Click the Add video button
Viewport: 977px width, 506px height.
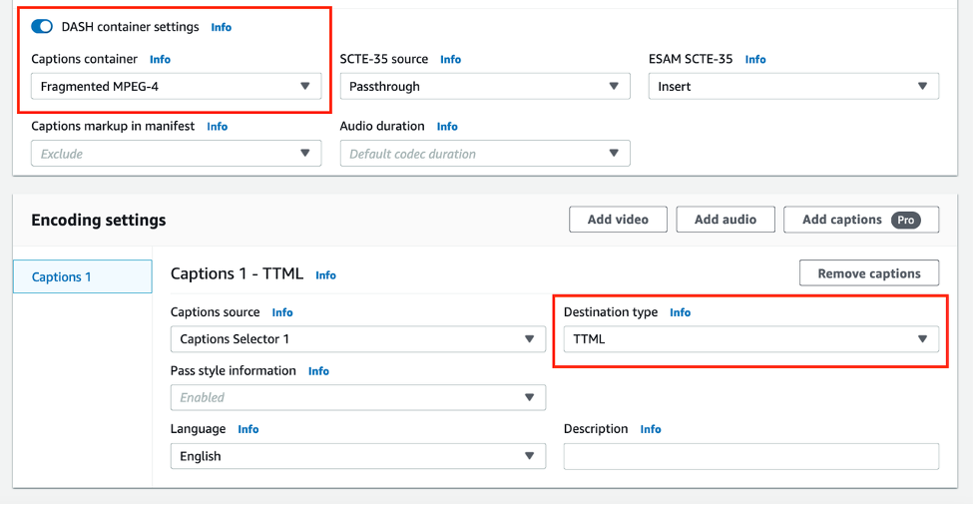pos(618,219)
